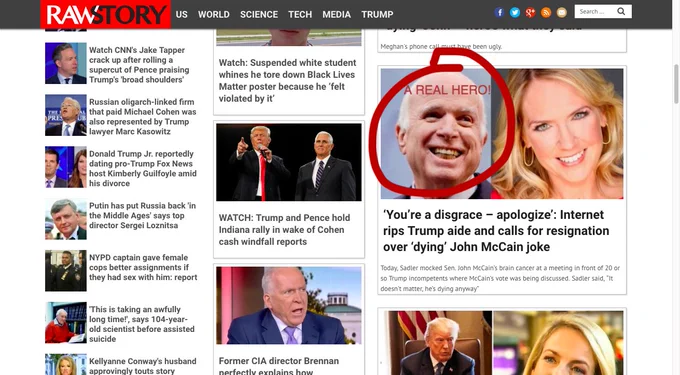Open the email newsletter icon
Image resolution: width=680 pixels, height=375 pixels.
point(562,13)
